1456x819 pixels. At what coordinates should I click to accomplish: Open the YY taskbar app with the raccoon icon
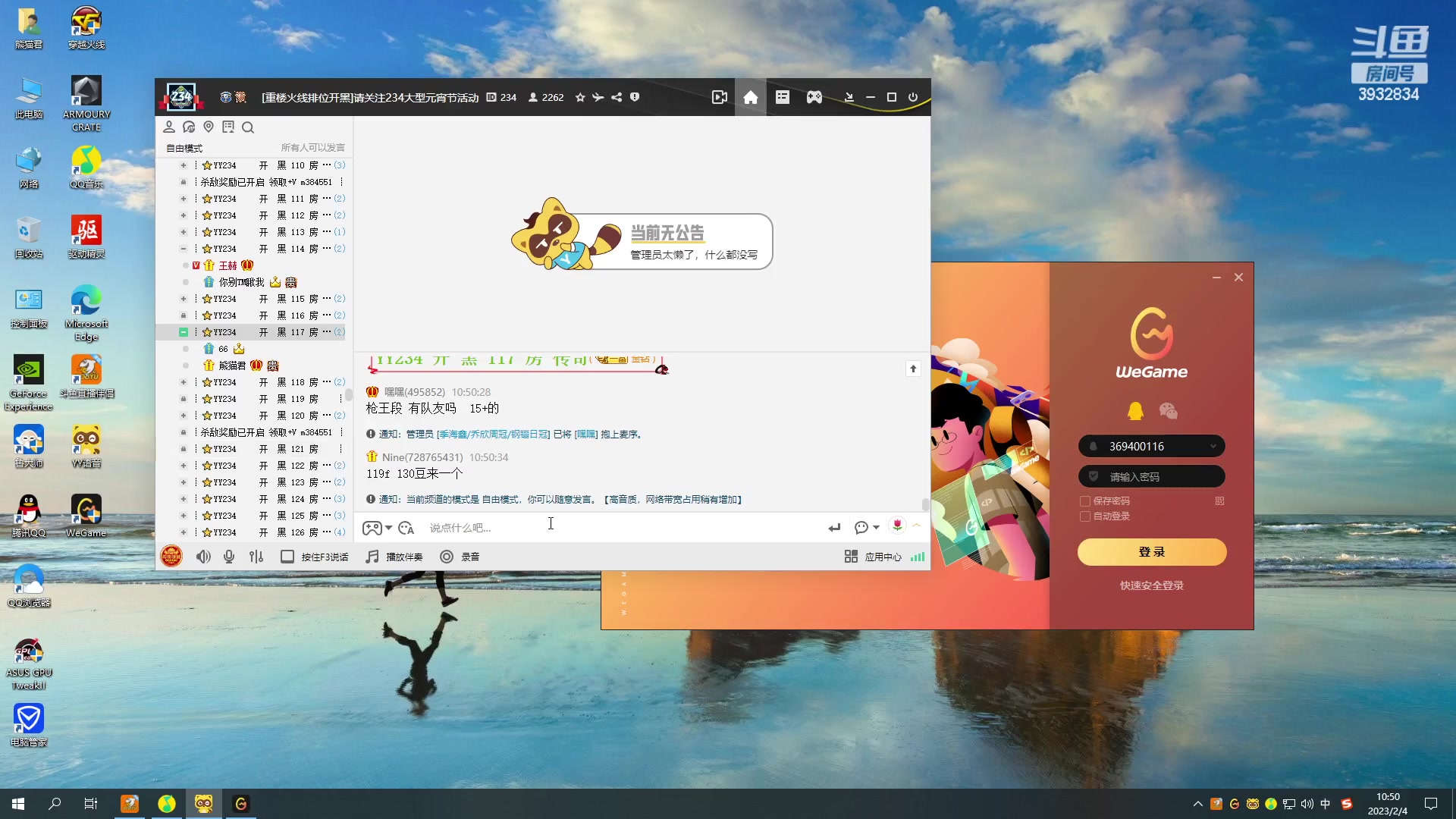point(203,804)
